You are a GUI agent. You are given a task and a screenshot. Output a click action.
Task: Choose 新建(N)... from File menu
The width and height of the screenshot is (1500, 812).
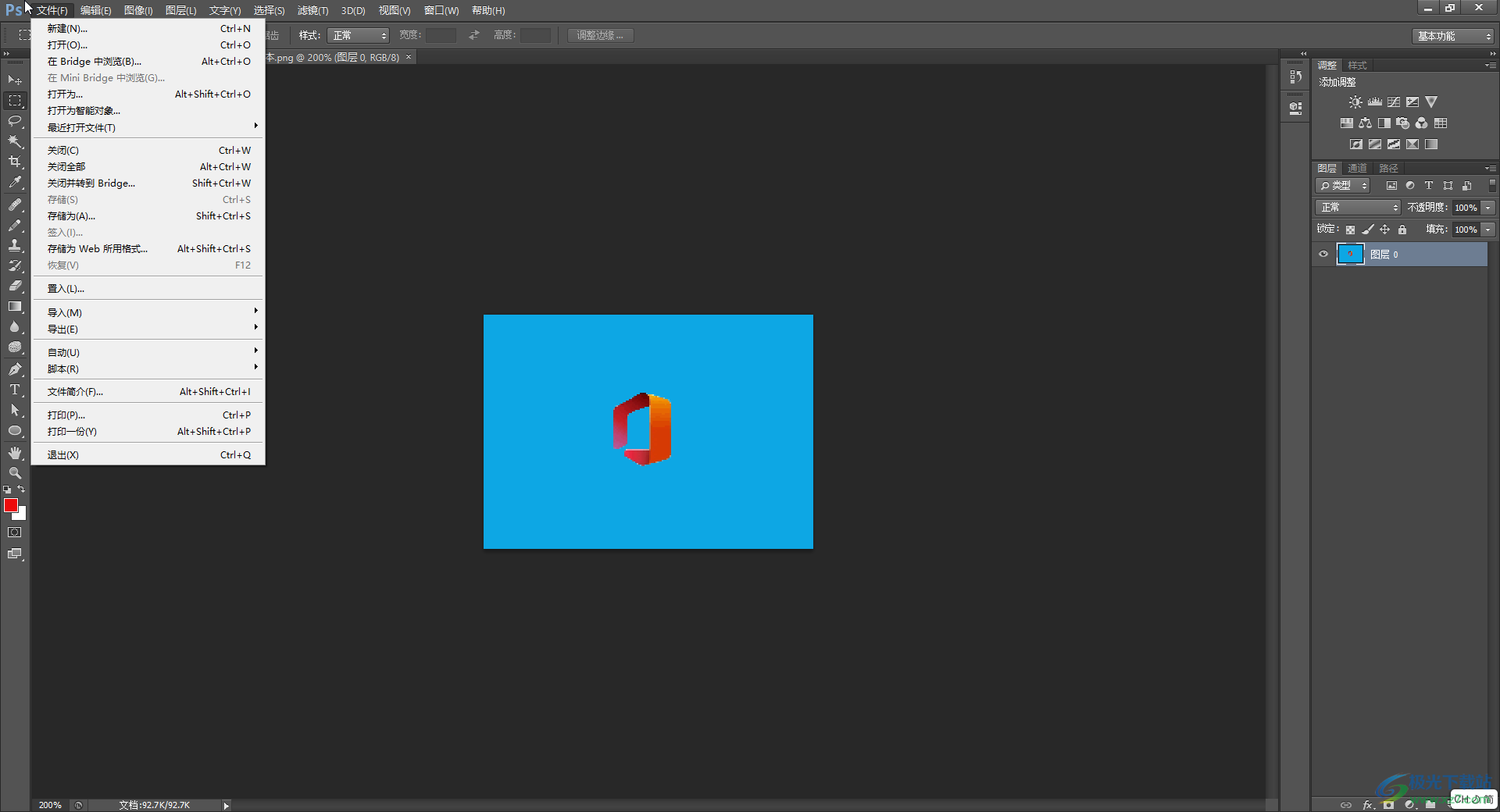(x=148, y=29)
